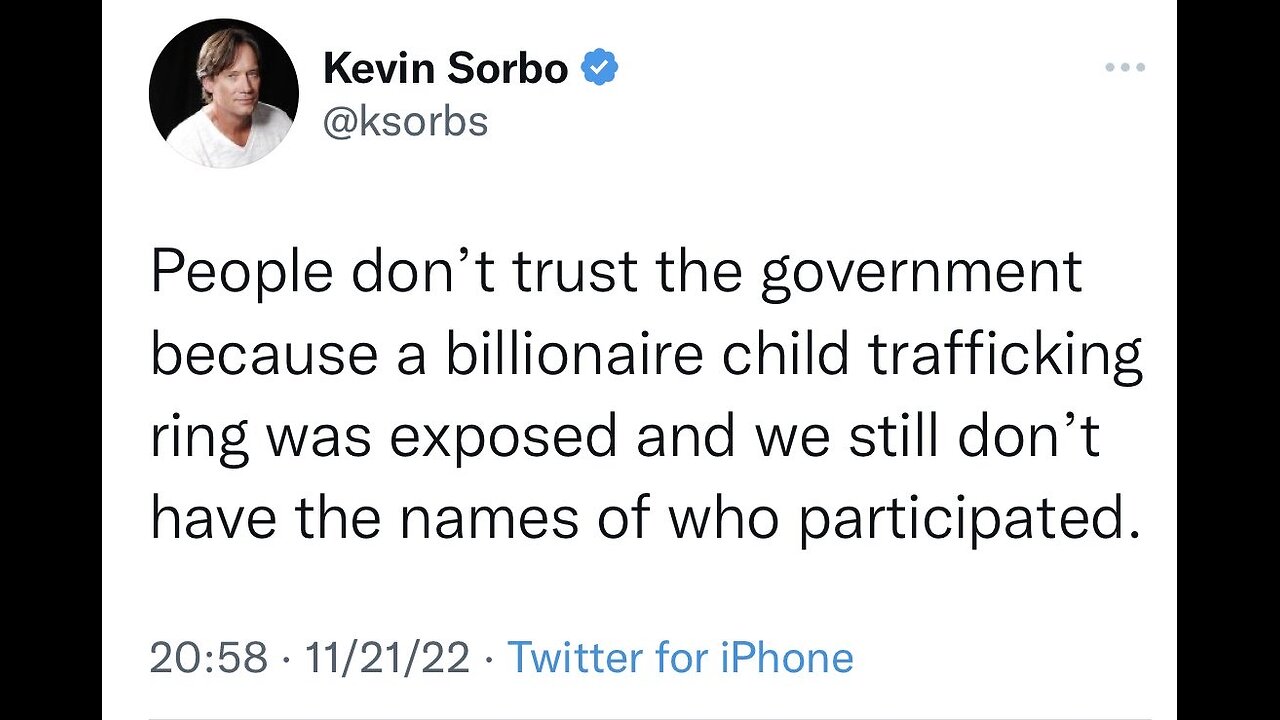Click the Kevin Sorbo display name

[x=446, y=68]
